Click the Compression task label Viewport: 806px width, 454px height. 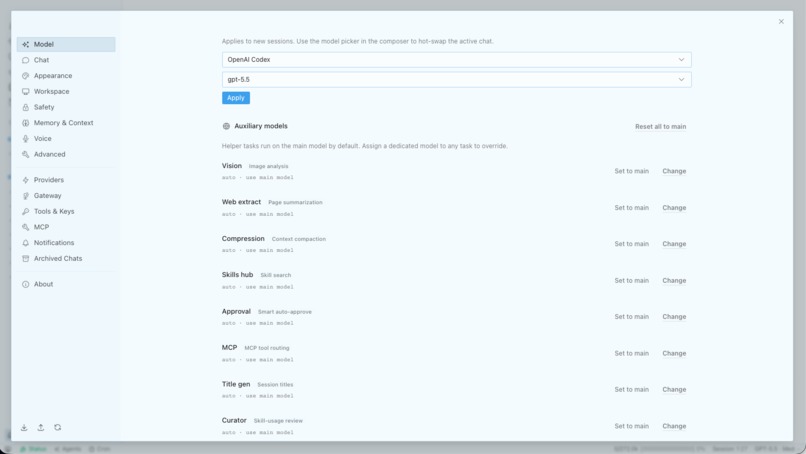(243, 239)
